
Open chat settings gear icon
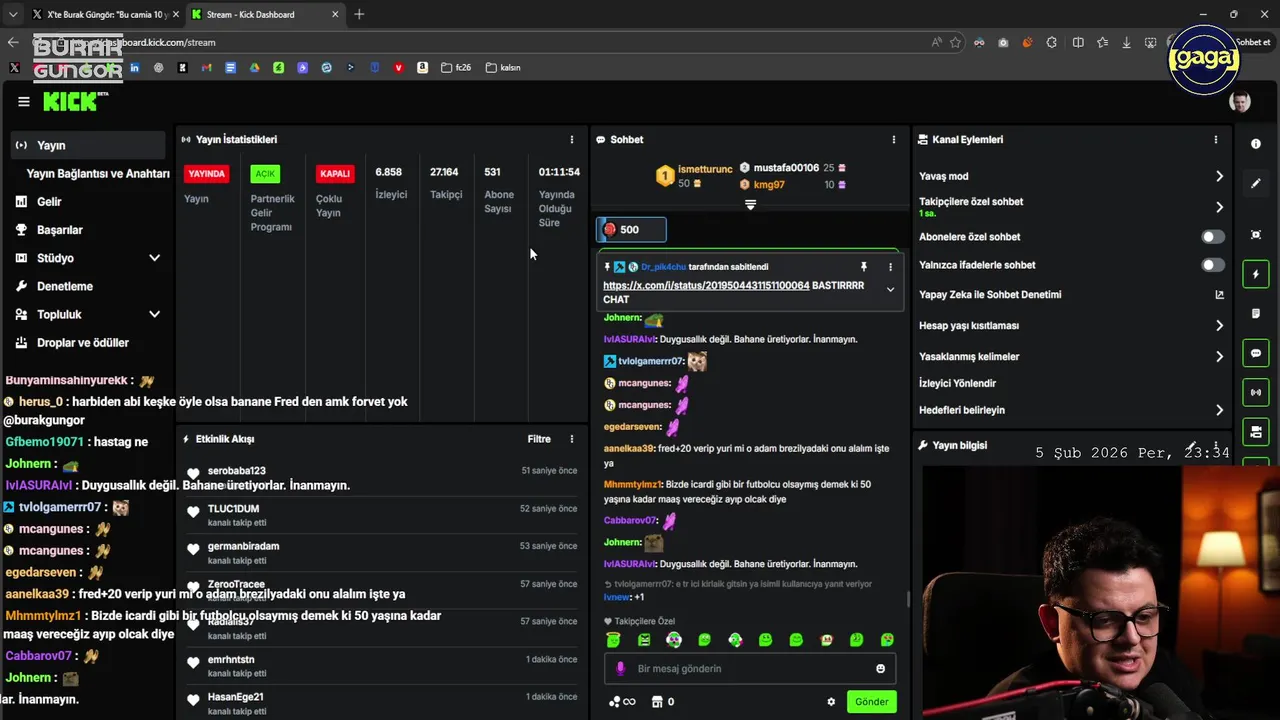[831, 702]
